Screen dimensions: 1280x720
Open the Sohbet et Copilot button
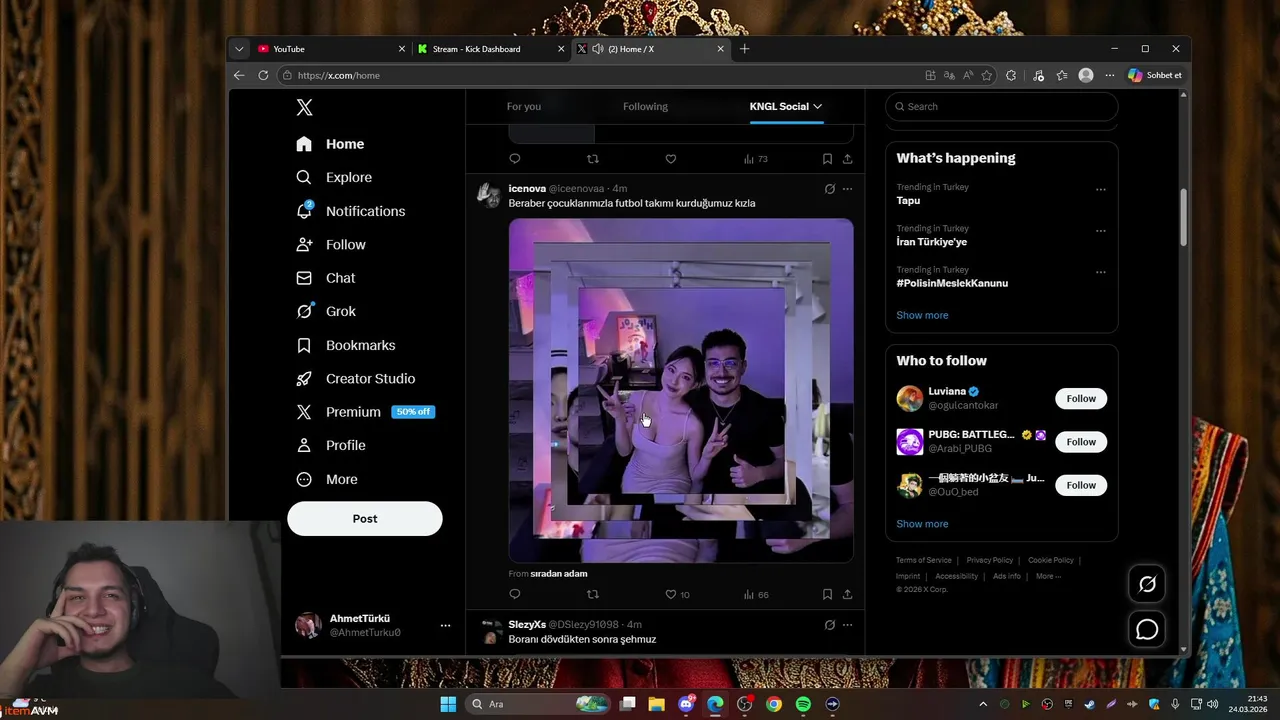[1155, 75]
